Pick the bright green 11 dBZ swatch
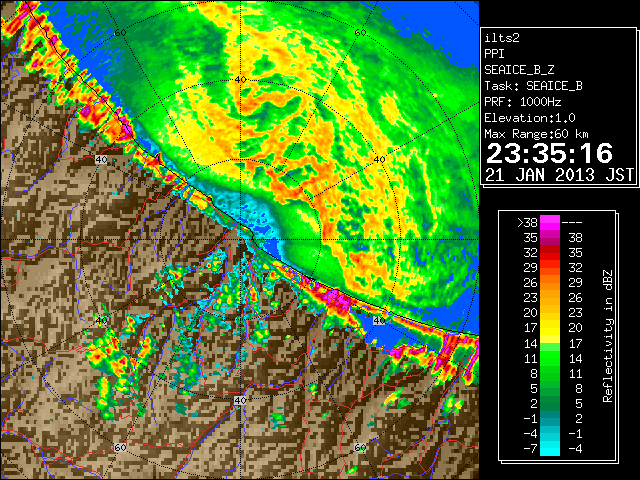 pos(550,358)
